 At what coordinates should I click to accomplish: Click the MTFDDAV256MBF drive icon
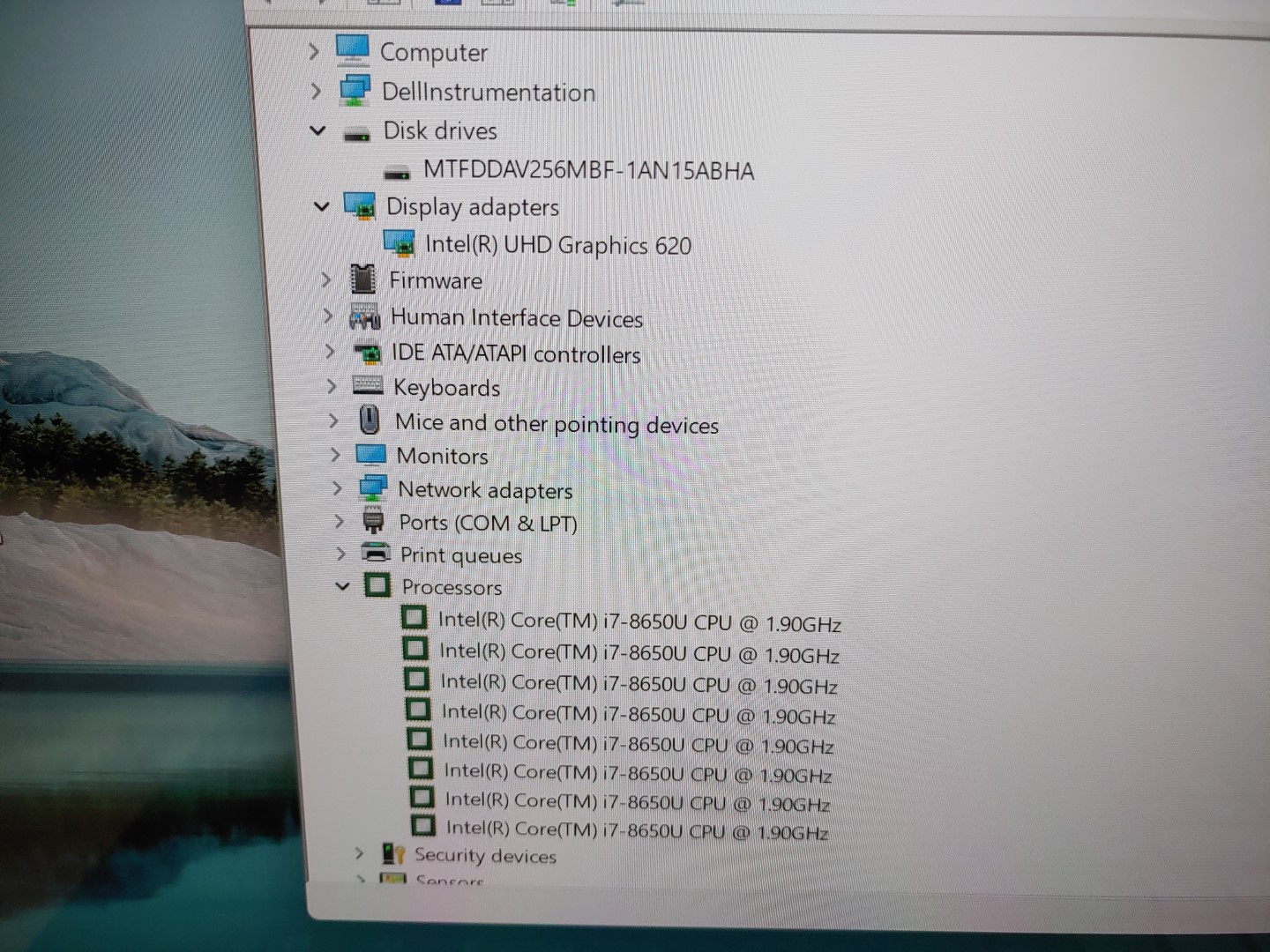[x=398, y=173]
